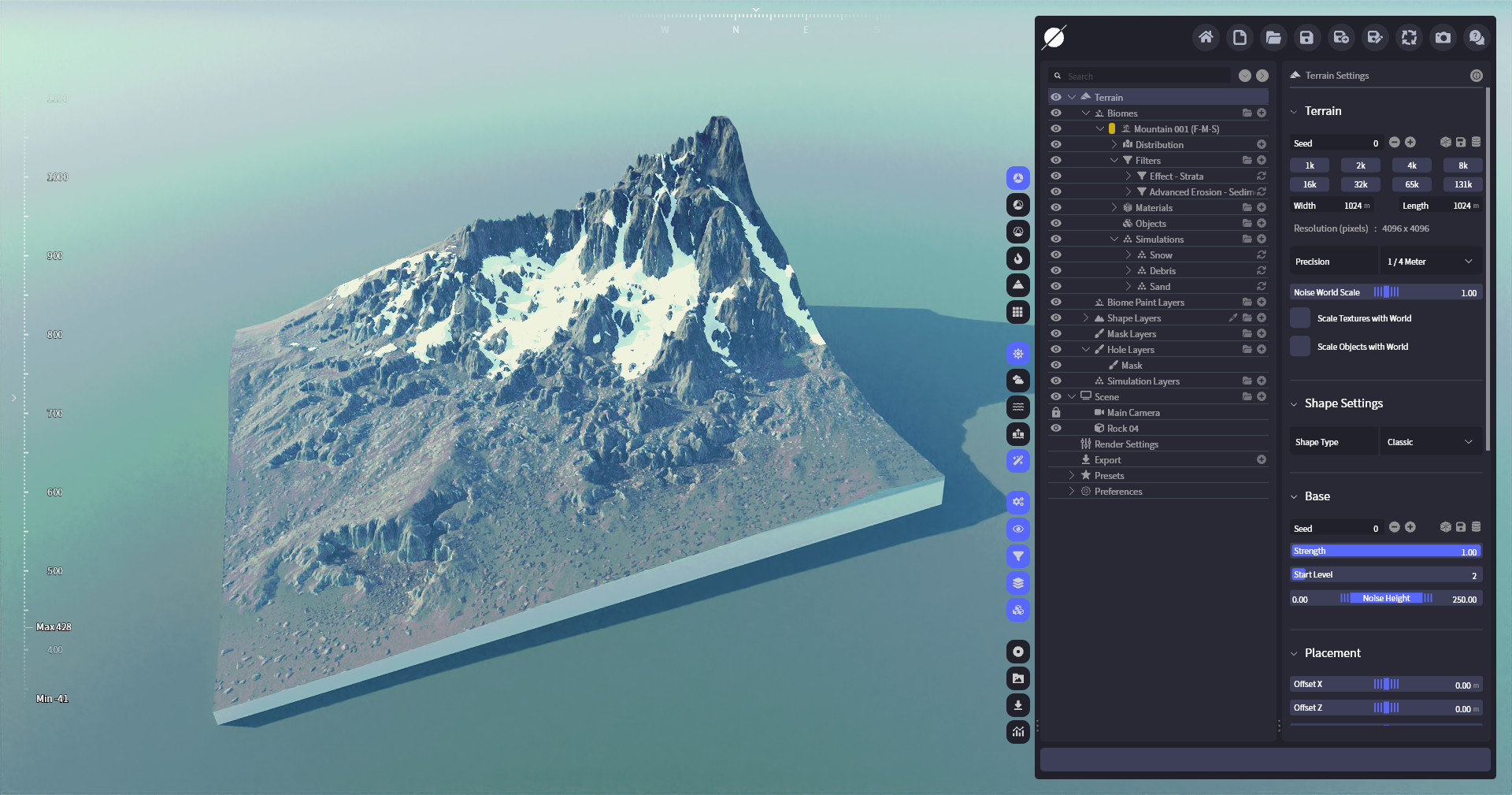Screen dimensions: 1512x795
Task: Expand the Presets tree item
Action: (1072, 476)
